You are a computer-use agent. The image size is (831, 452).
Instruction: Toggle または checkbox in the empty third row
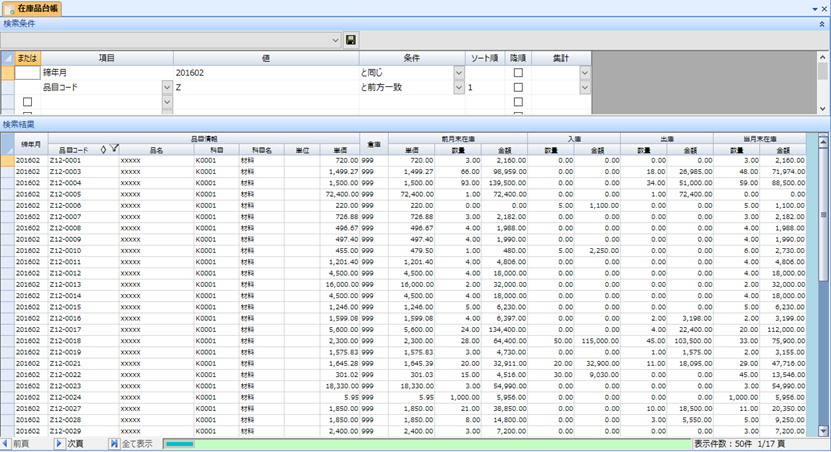(28, 102)
